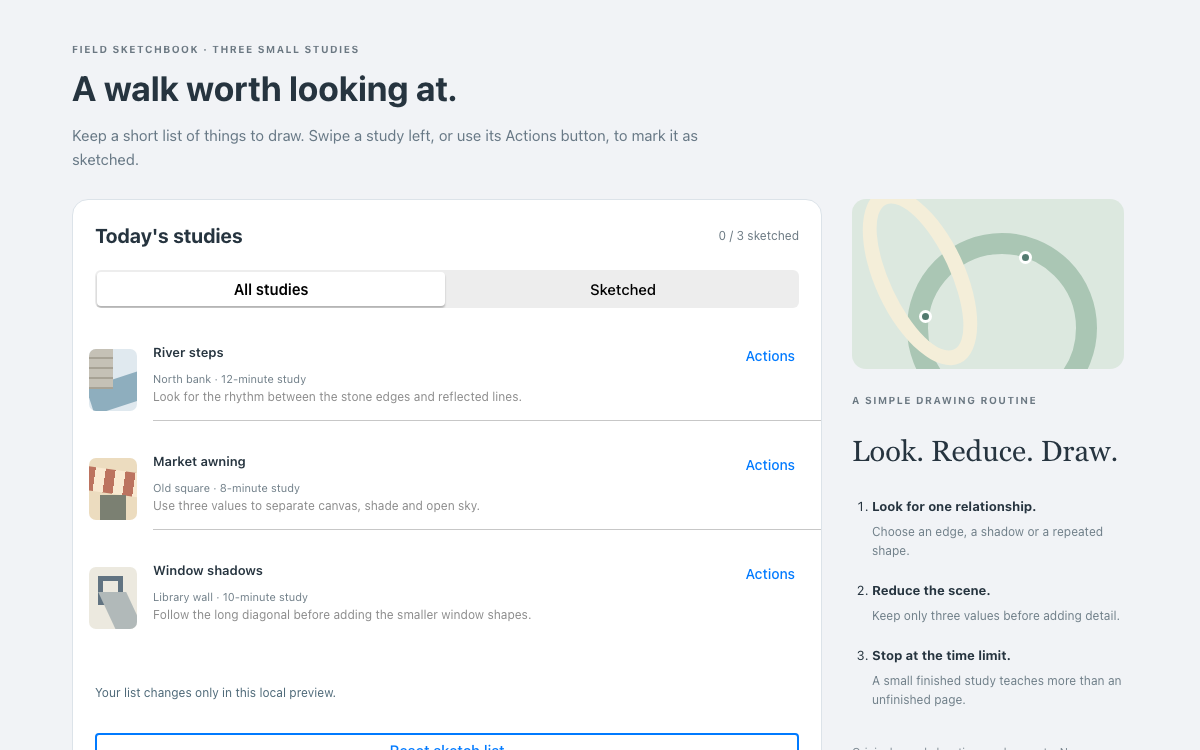1200x750 pixels.
Task: Click the 0 / 3 sketched counter
Action: (759, 236)
